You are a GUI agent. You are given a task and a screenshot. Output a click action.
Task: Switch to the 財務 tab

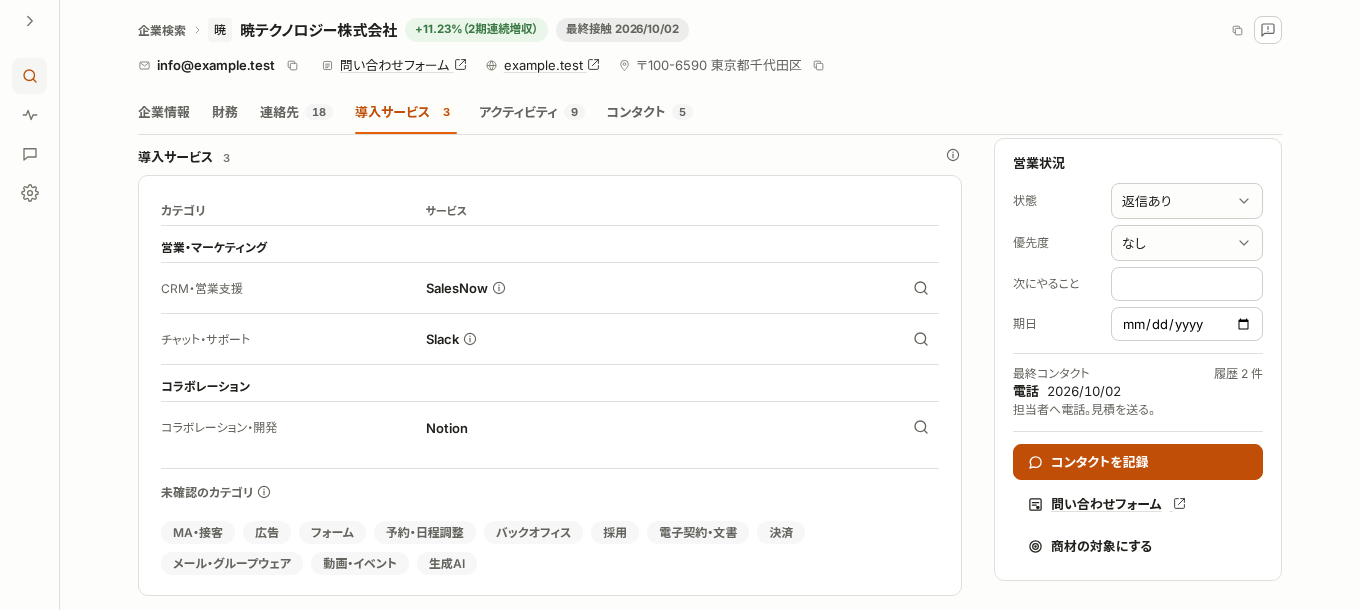coord(225,112)
